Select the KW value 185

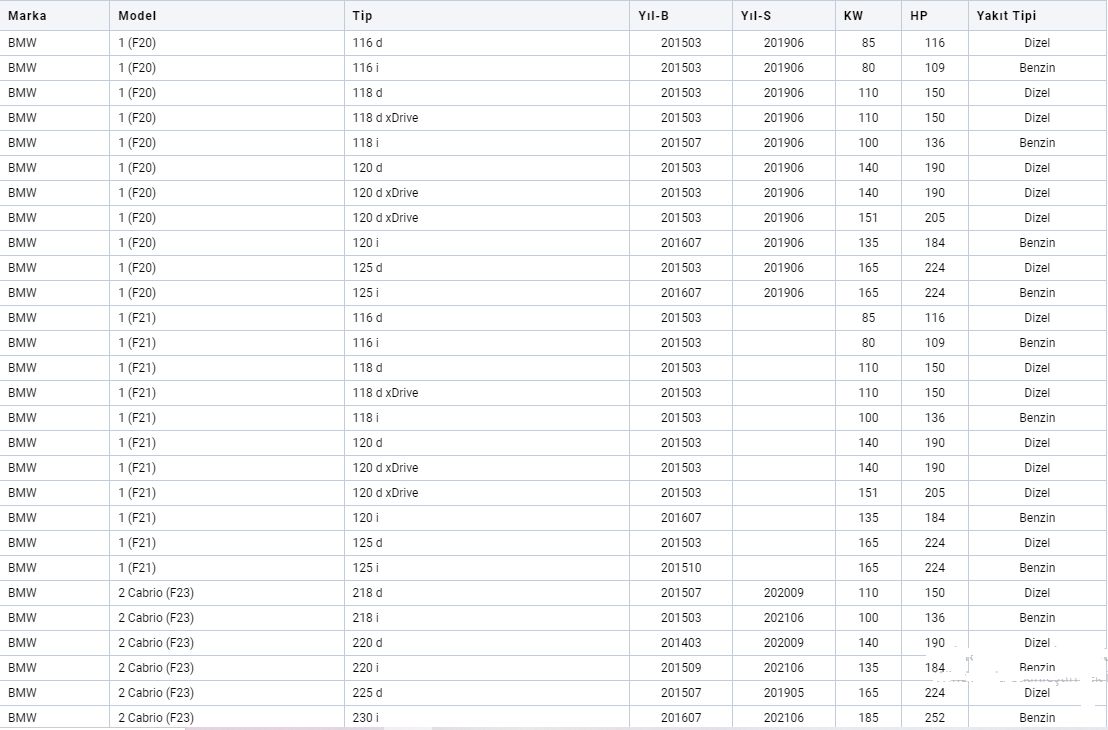[x=868, y=718]
